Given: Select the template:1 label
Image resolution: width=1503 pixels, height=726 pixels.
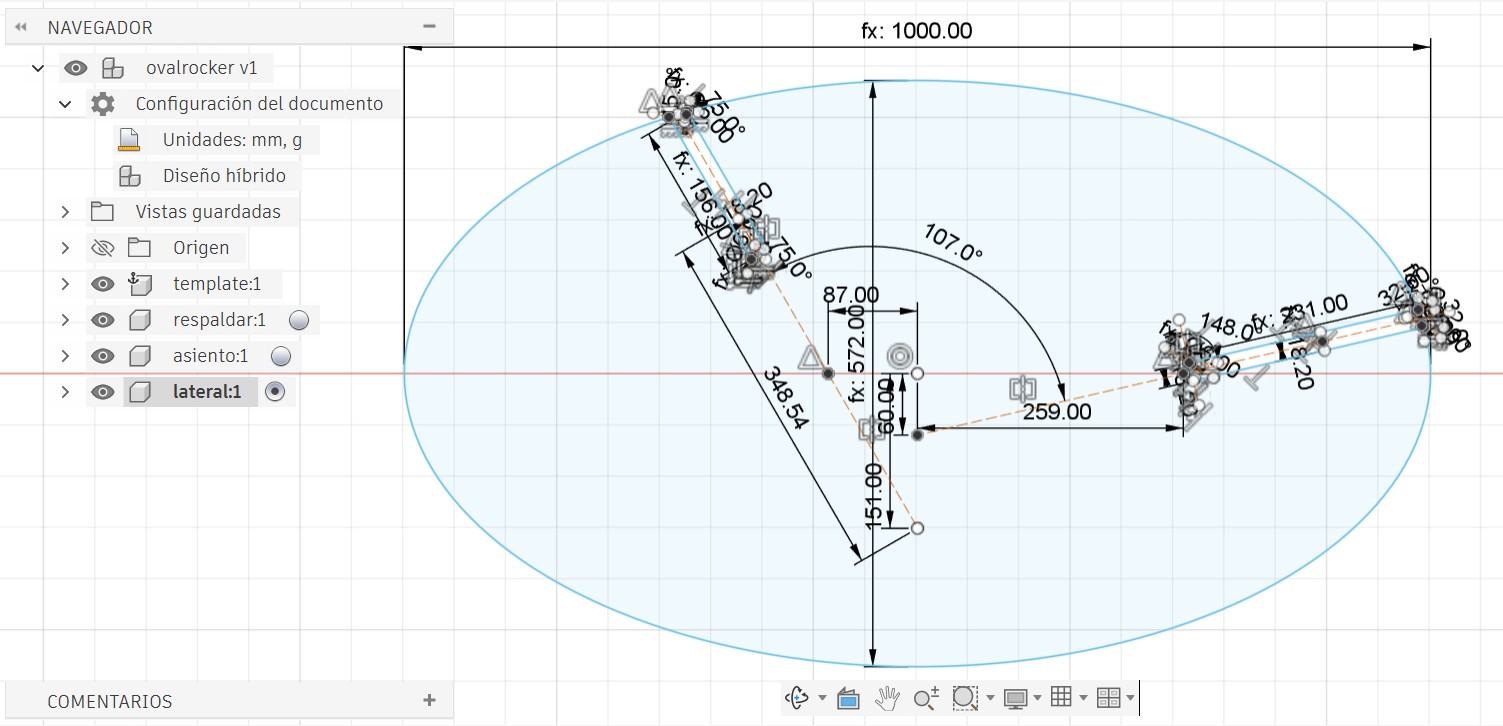Looking at the screenshot, I should (217, 284).
